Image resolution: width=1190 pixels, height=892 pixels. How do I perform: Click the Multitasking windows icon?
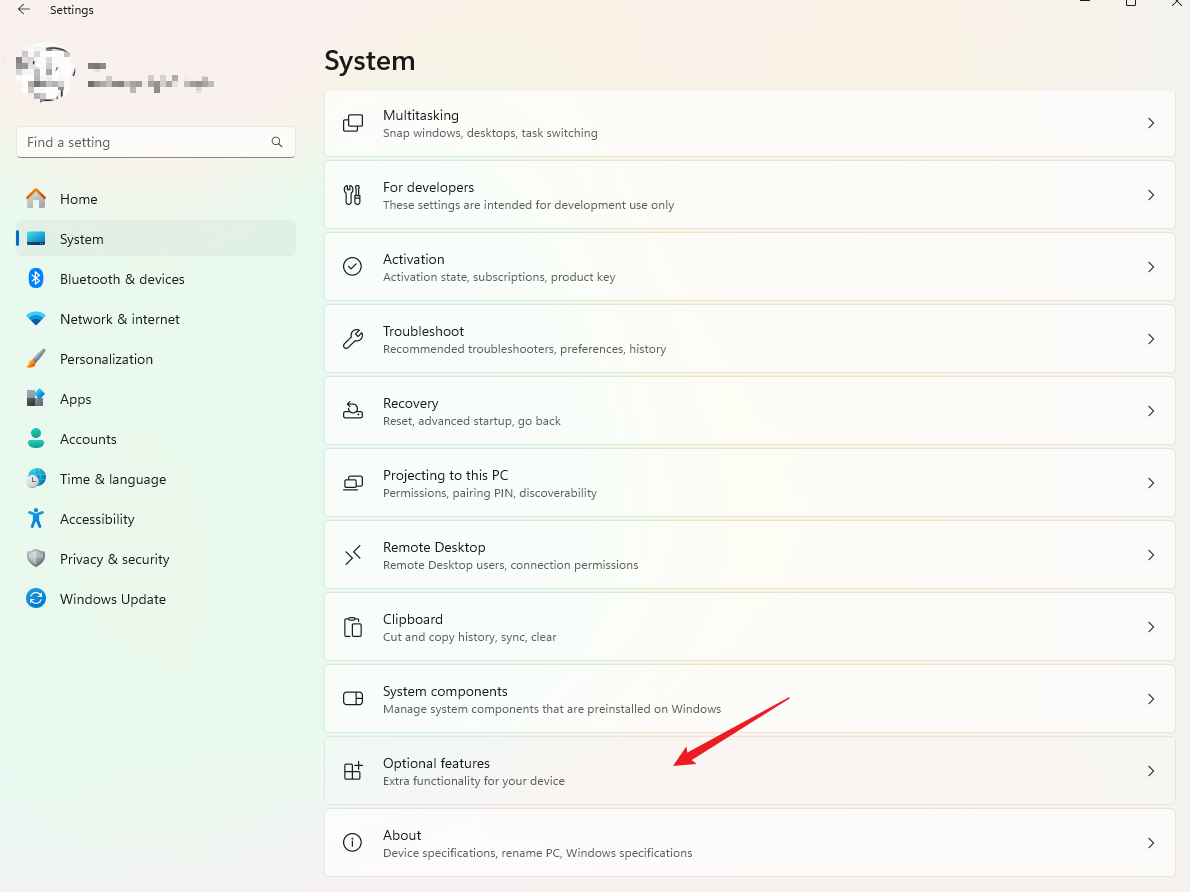pos(353,123)
